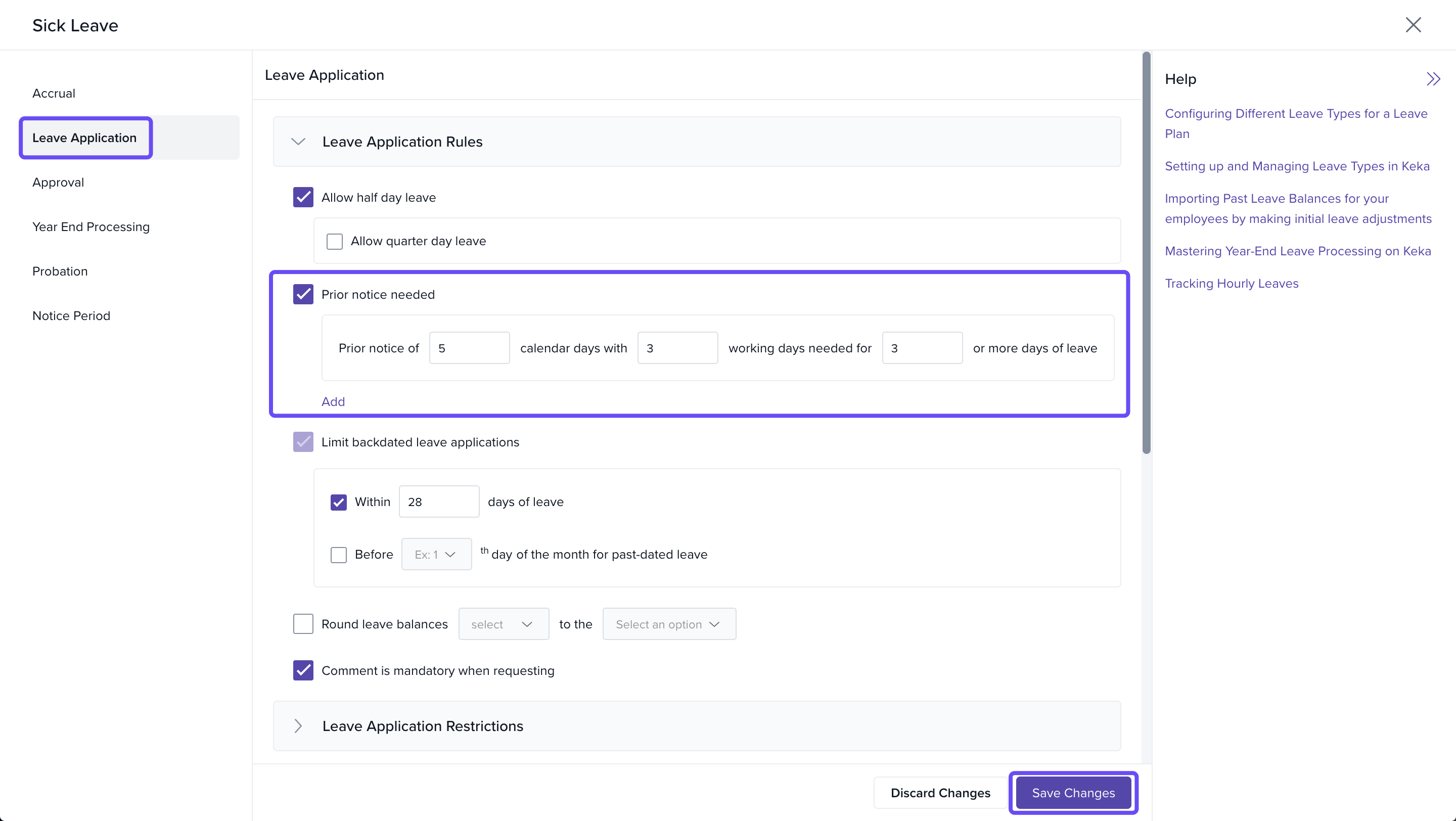This screenshot has height=821, width=1456.
Task: Collapse the Leave Application Rules section
Action: (x=298, y=141)
